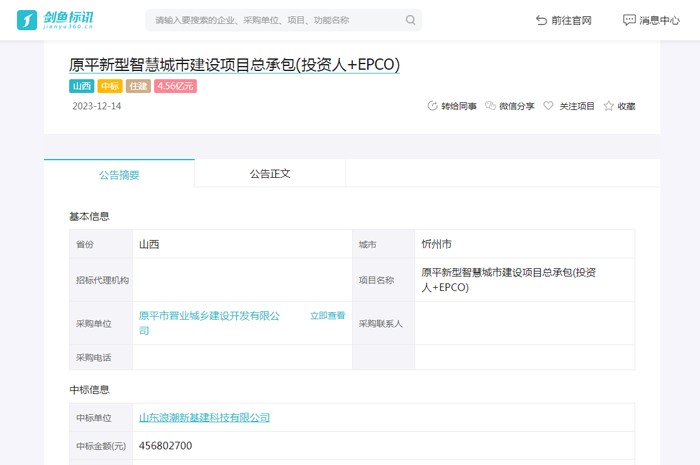Image resolution: width=700 pixels, height=465 pixels.
Task: Click the 4.56亿元 amount tag
Action: click(x=175, y=86)
